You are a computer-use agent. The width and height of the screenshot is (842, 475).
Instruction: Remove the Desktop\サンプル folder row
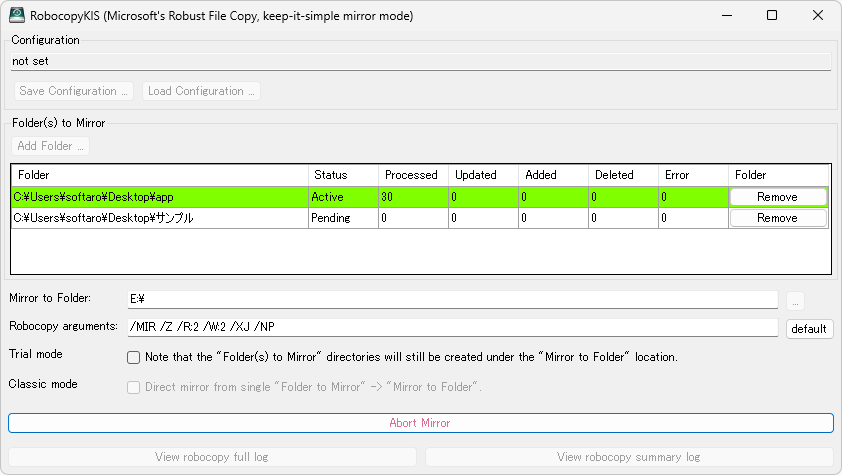[x=777, y=218]
